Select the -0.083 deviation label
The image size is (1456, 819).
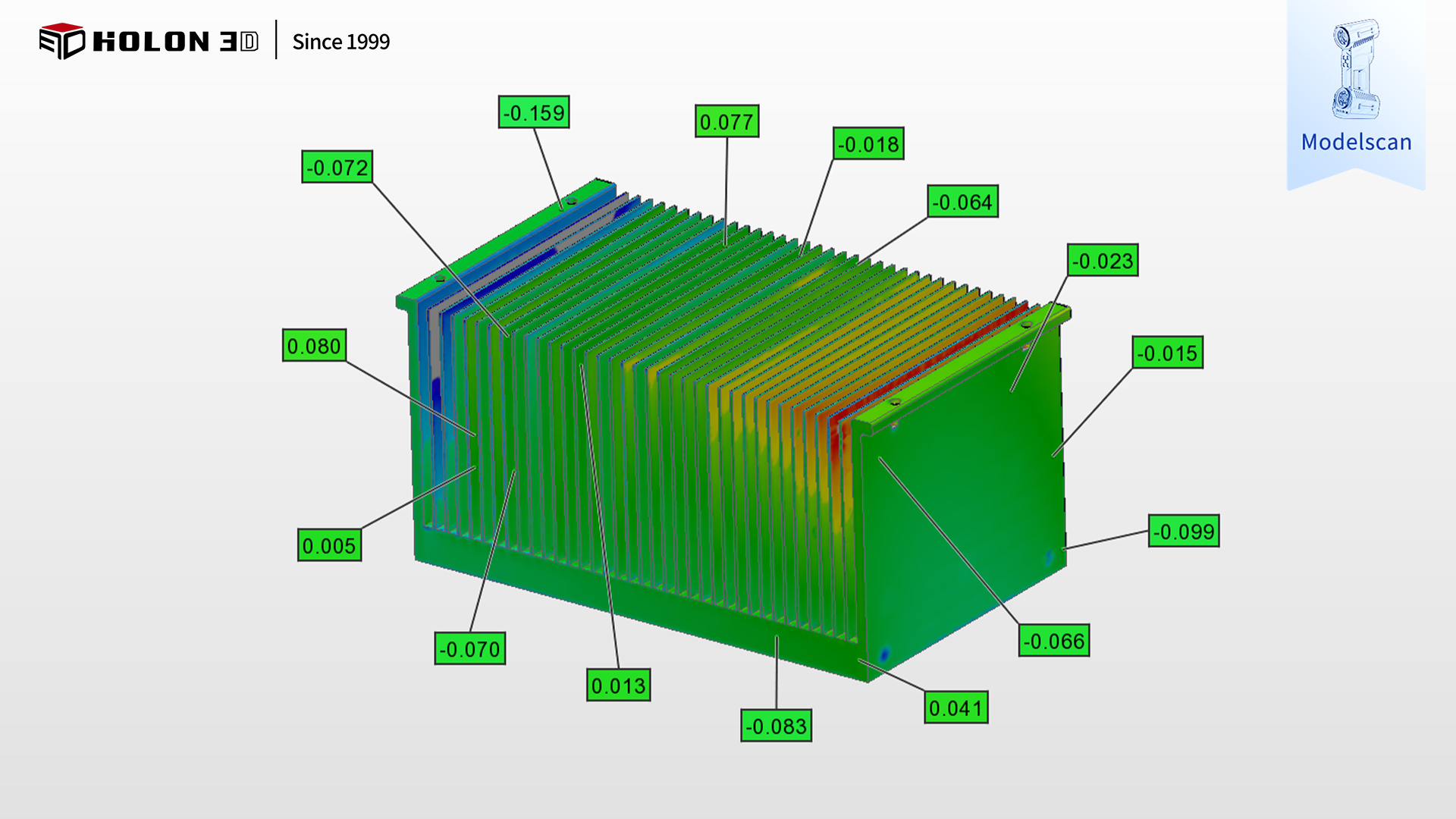pyautogui.click(x=776, y=726)
